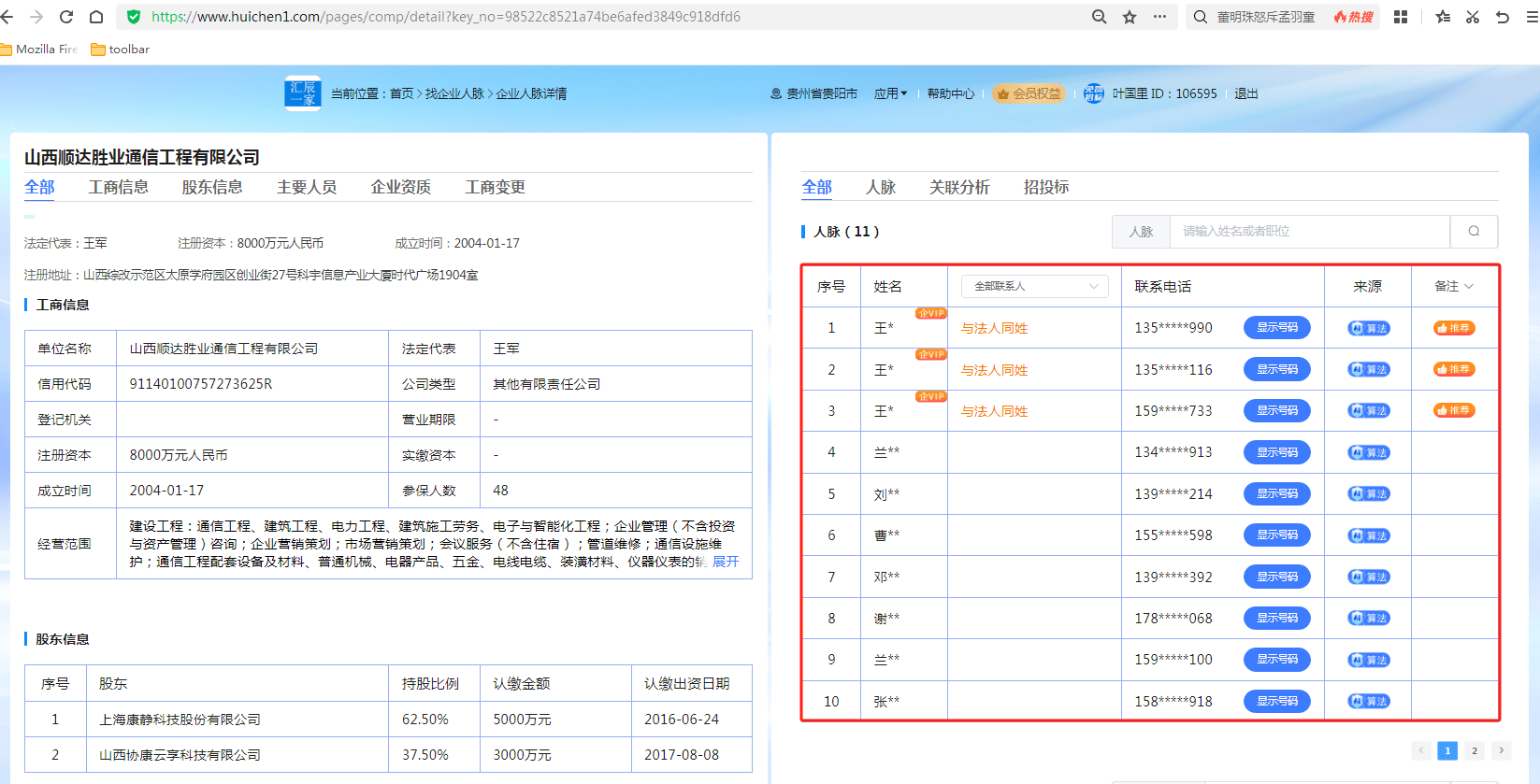Click the green security shield icon
1540x784 pixels.
click(x=134, y=17)
